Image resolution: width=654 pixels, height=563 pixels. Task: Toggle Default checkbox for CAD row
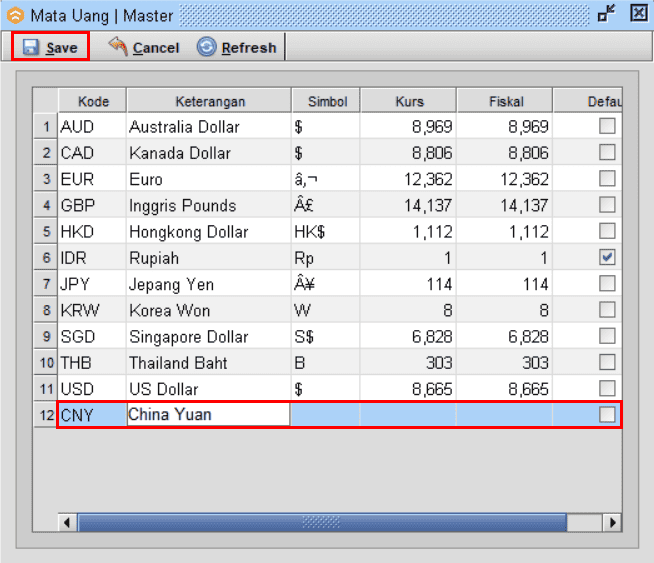pyautogui.click(x=607, y=152)
